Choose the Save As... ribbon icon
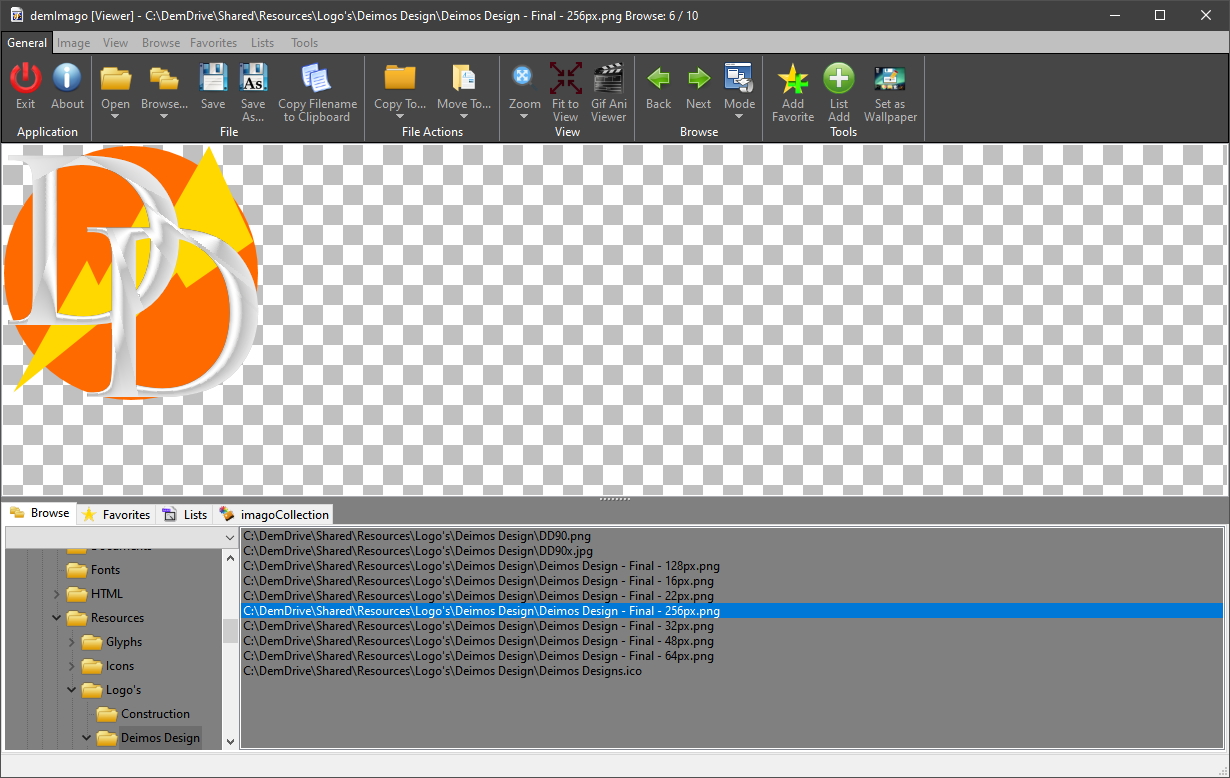The image size is (1230, 778). (253, 78)
